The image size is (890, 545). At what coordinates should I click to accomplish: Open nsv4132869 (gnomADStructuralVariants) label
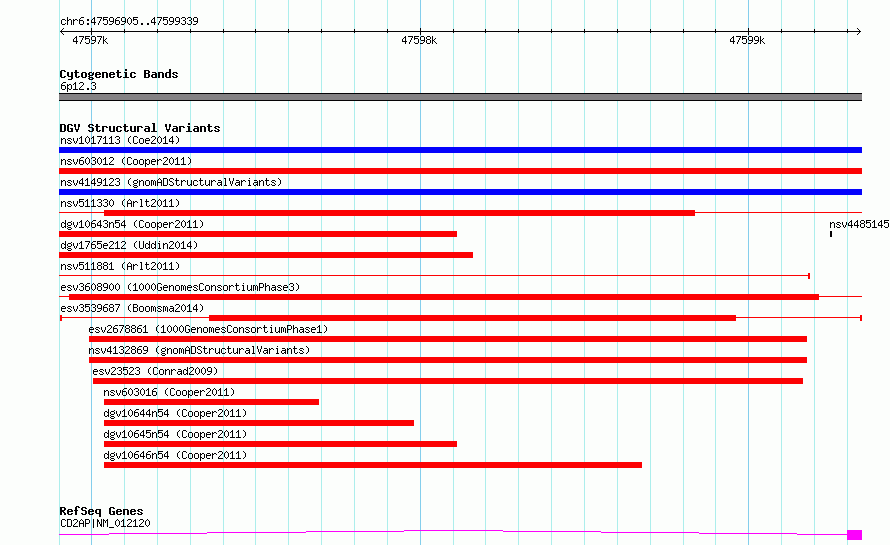click(x=199, y=350)
